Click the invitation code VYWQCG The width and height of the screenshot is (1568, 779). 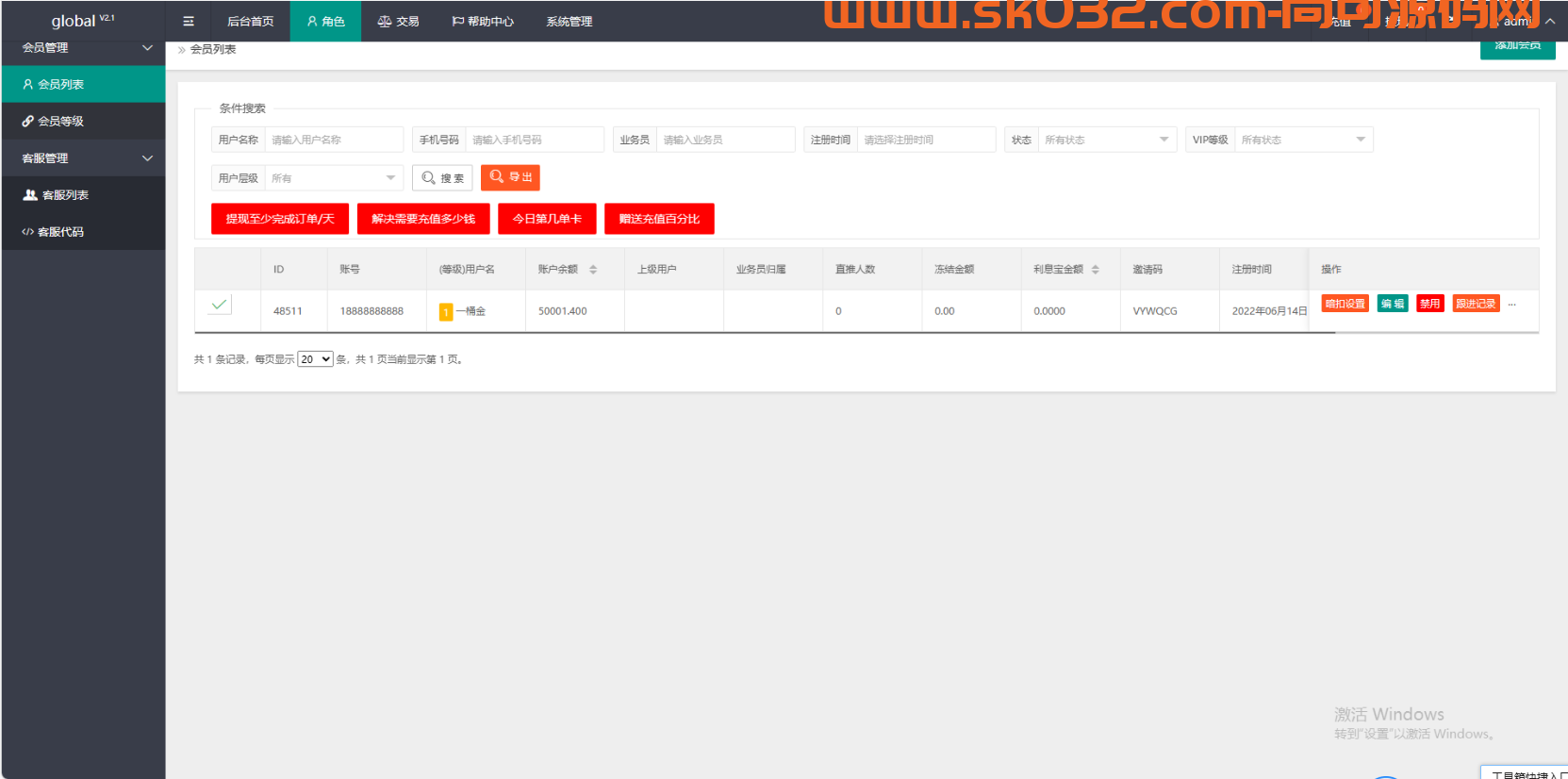[x=1155, y=311]
